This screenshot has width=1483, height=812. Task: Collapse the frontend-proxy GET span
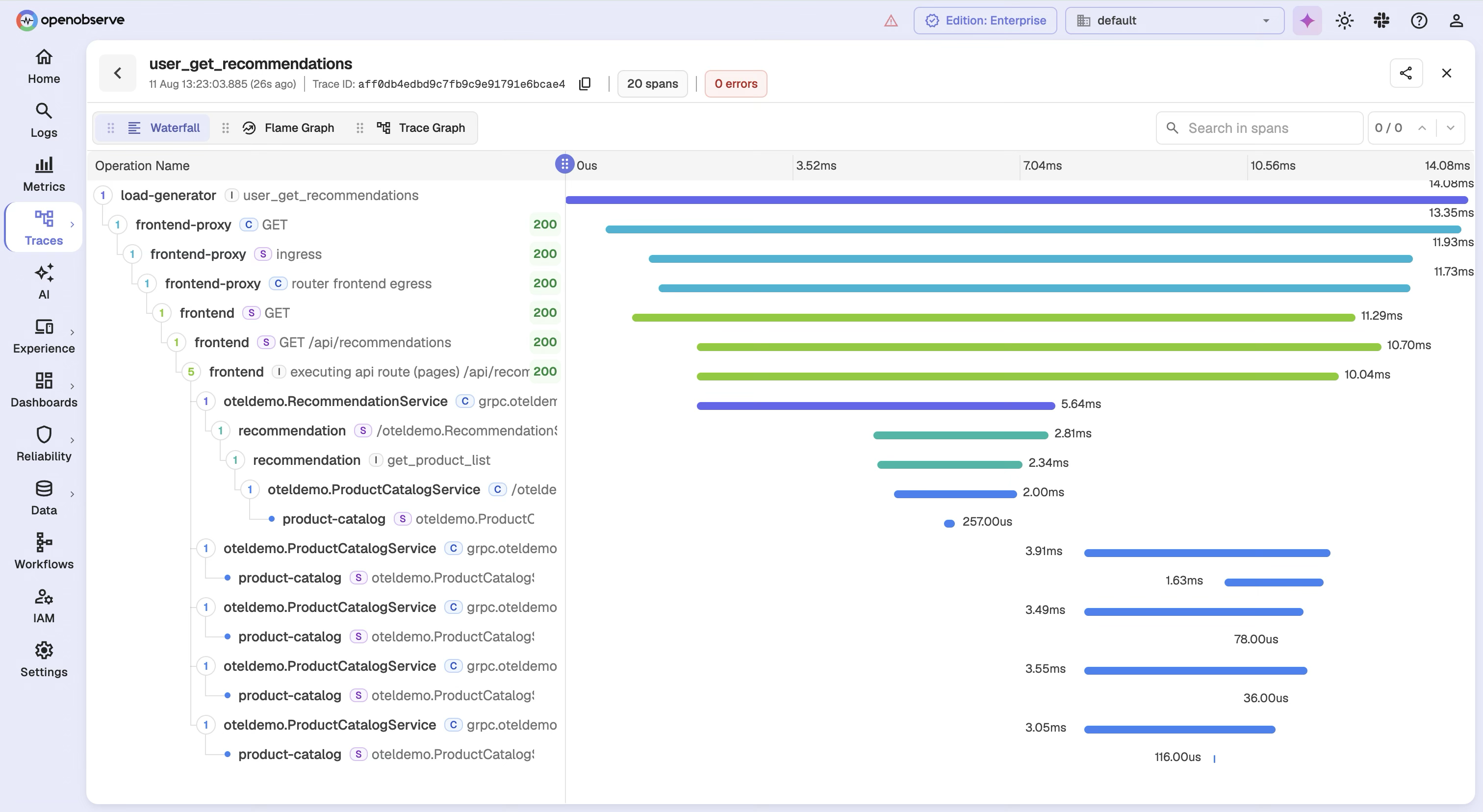117,225
